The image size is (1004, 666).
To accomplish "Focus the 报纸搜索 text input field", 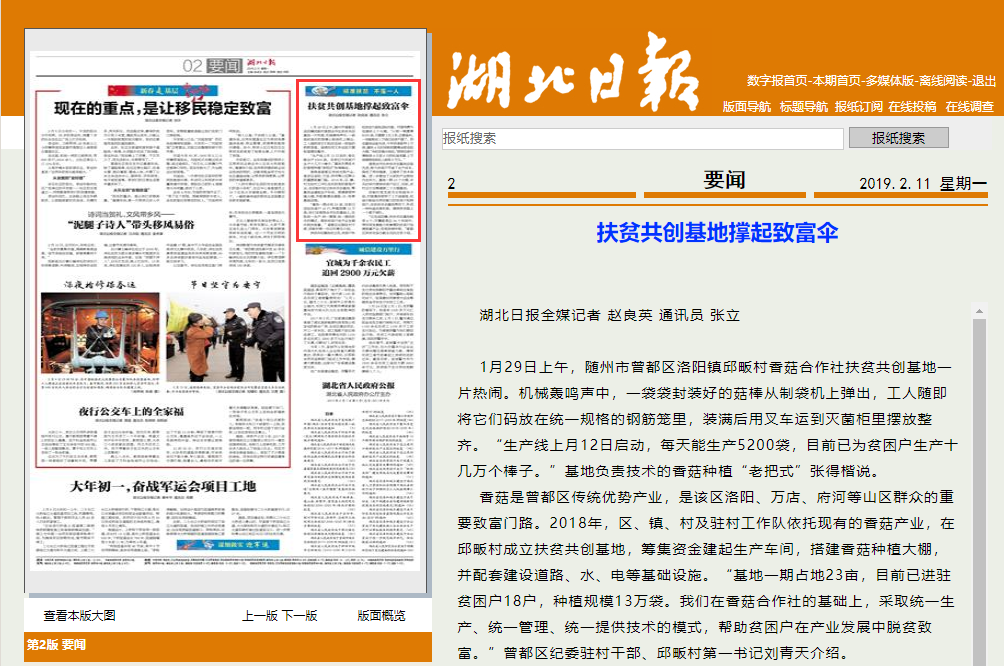I will tap(642, 139).
